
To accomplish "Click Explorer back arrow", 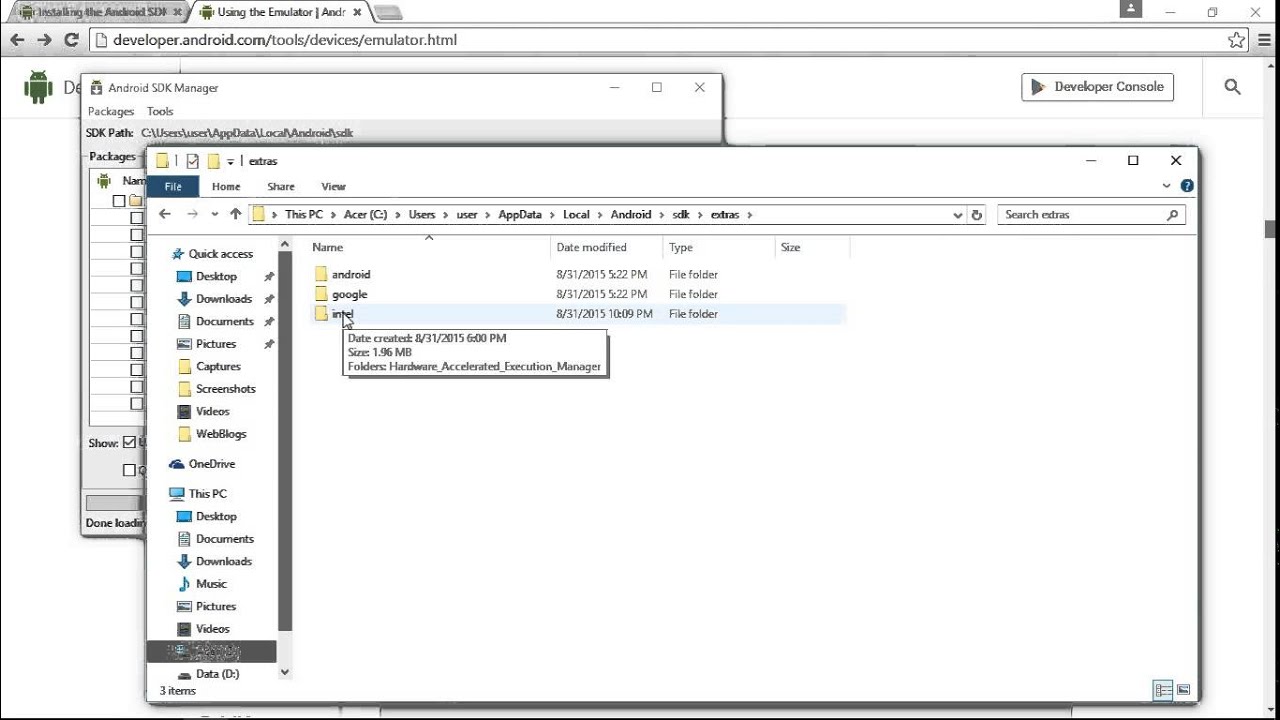I will pos(165,214).
